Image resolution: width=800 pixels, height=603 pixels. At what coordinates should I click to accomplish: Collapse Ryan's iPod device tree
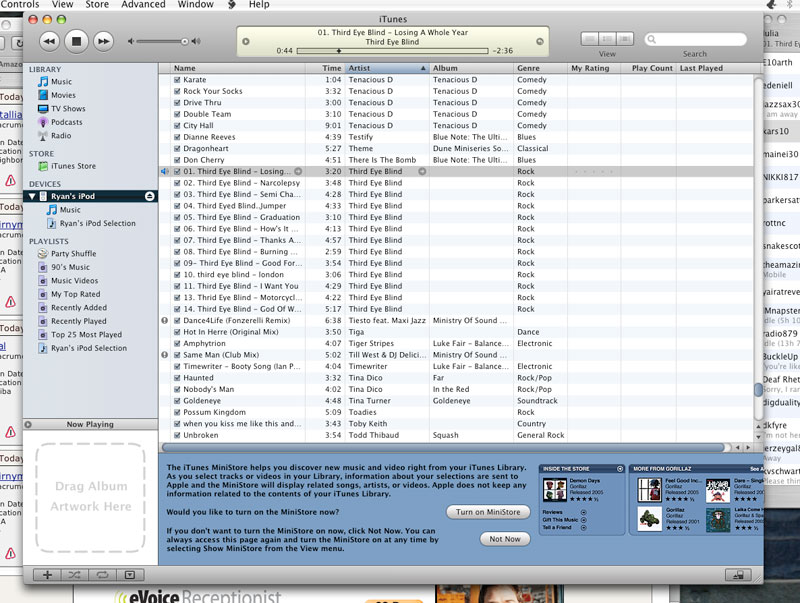tap(32, 196)
